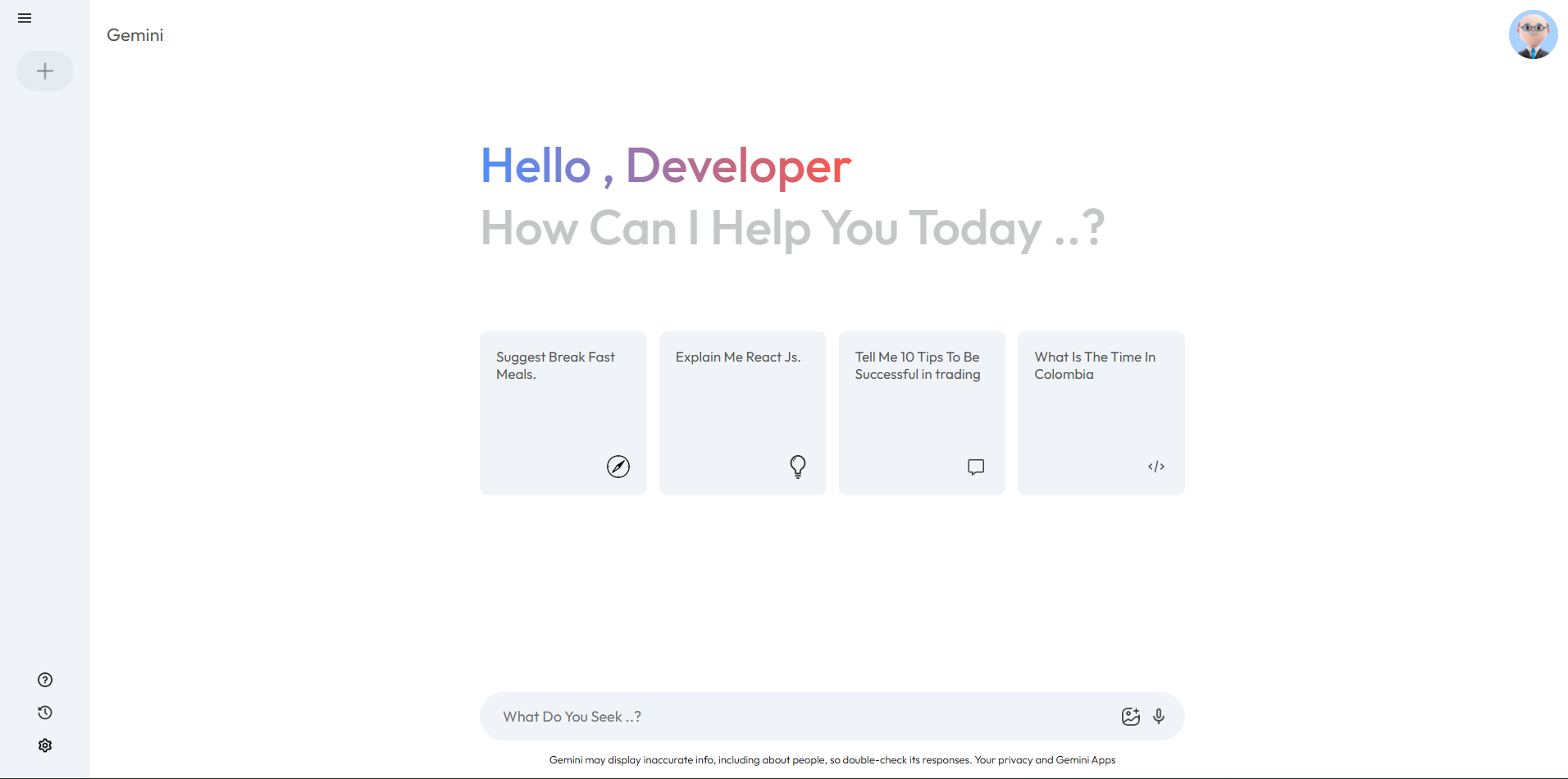Select the Explain Me React Js card
The height and width of the screenshot is (779, 1568).
[742, 413]
